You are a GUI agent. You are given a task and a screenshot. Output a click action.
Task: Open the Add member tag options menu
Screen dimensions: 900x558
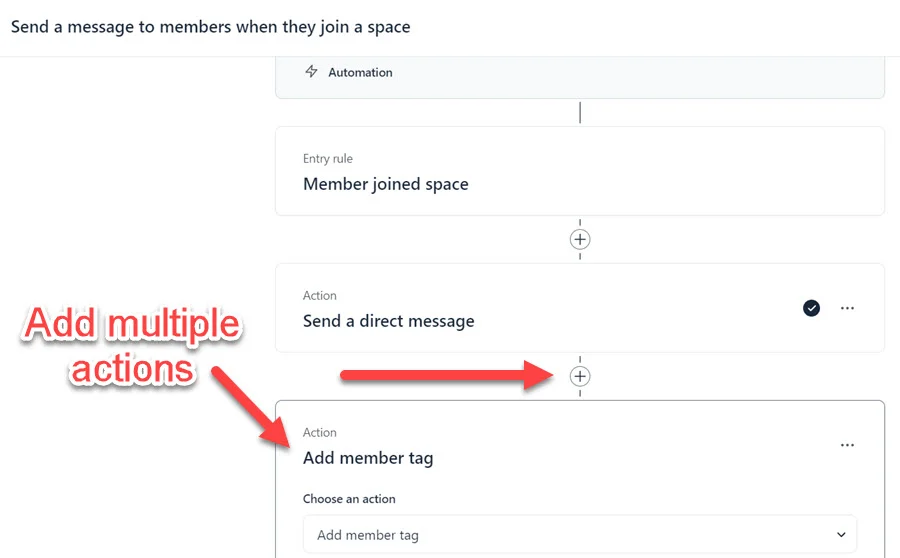[x=847, y=445]
